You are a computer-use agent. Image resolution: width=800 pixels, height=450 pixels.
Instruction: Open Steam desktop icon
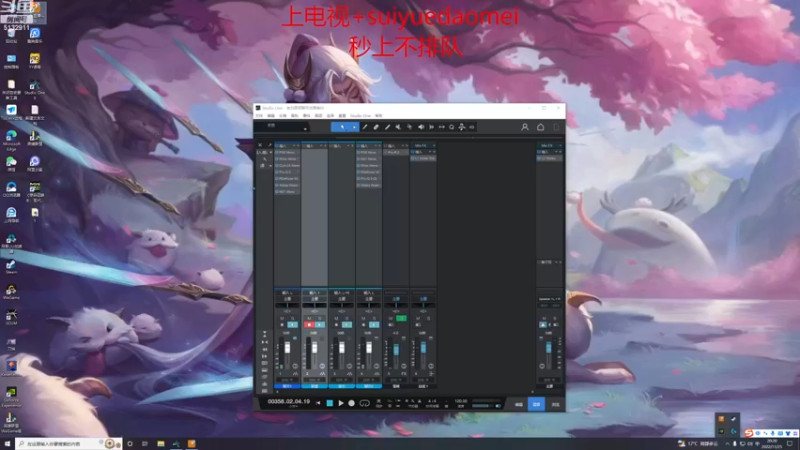(x=11, y=267)
